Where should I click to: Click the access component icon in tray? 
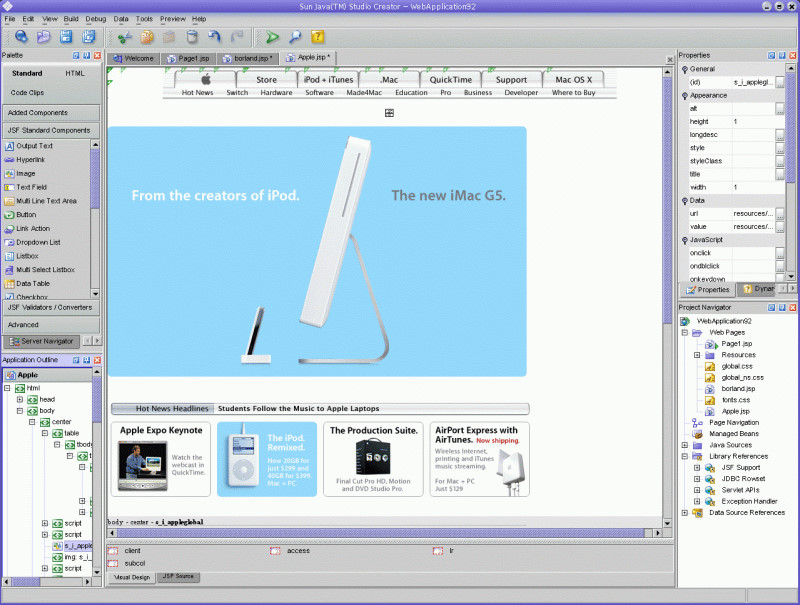pos(276,551)
